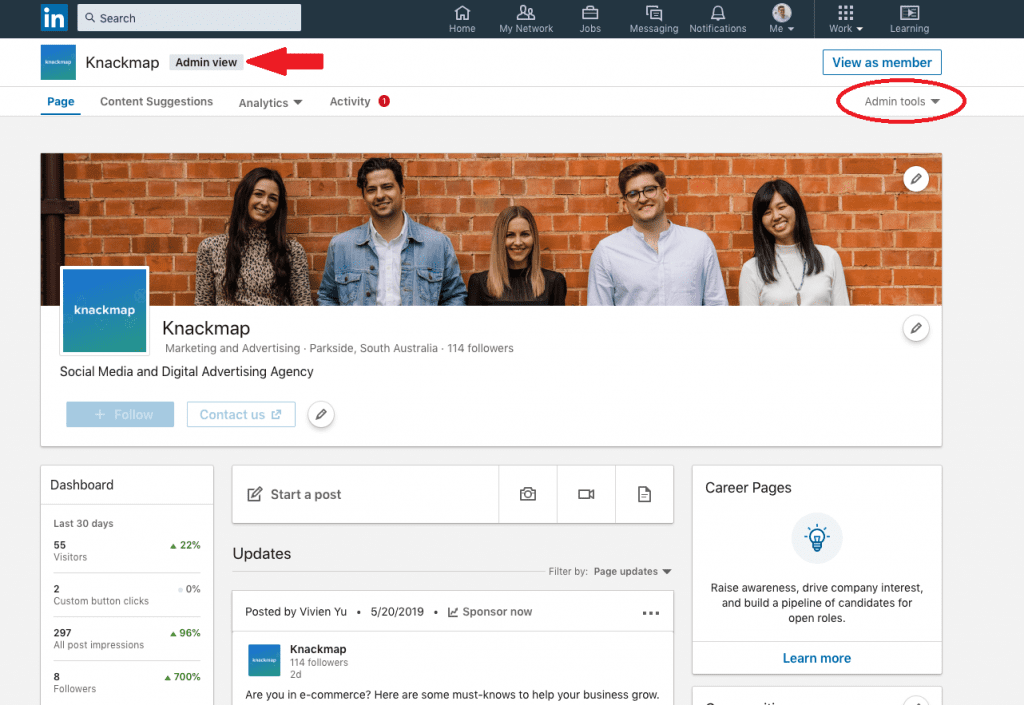Click the Knackmap page title in top bar
1024x705 pixels.
tap(122, 62)
